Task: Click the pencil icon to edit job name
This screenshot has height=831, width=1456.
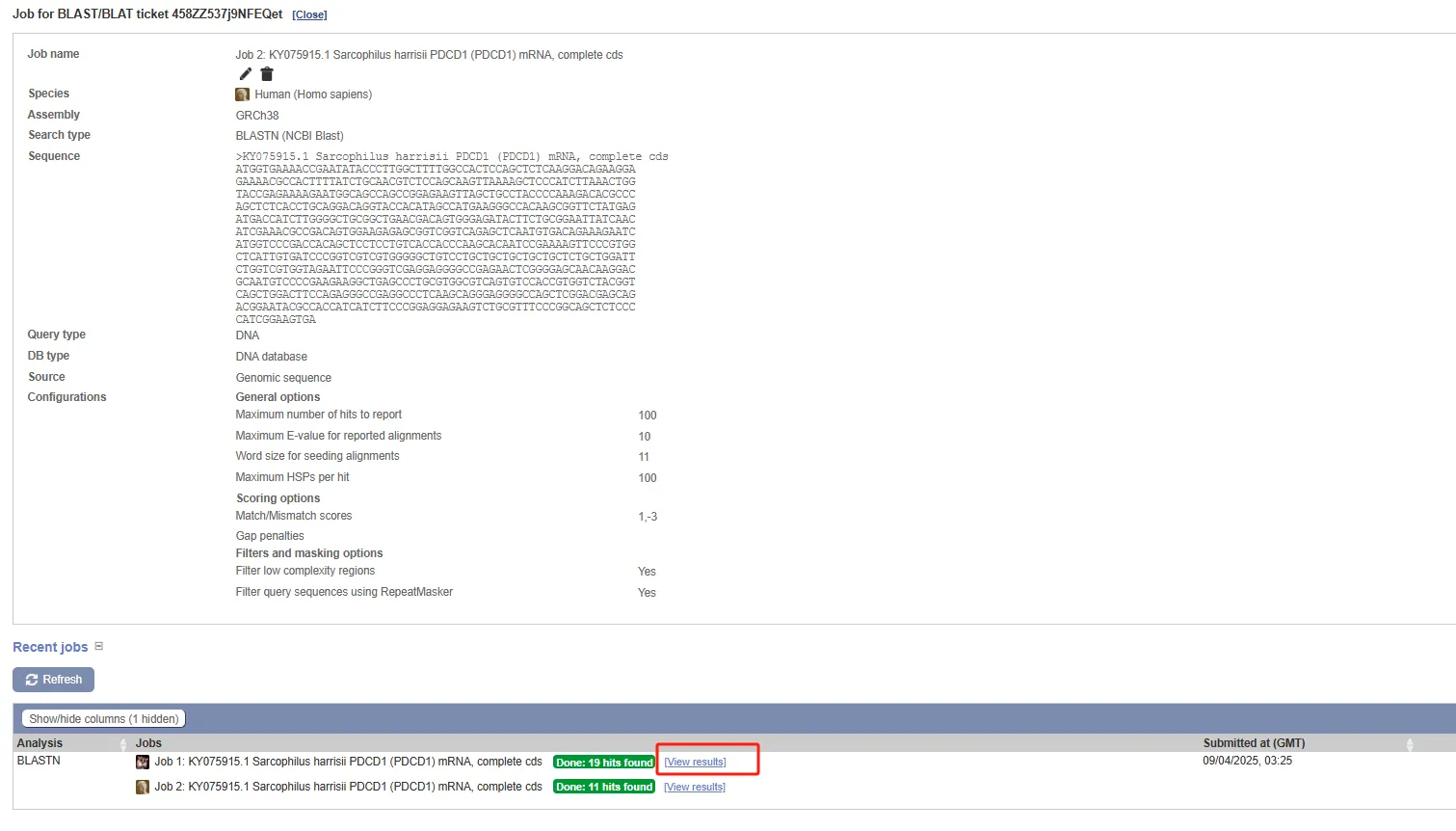Action: [245, 74]
